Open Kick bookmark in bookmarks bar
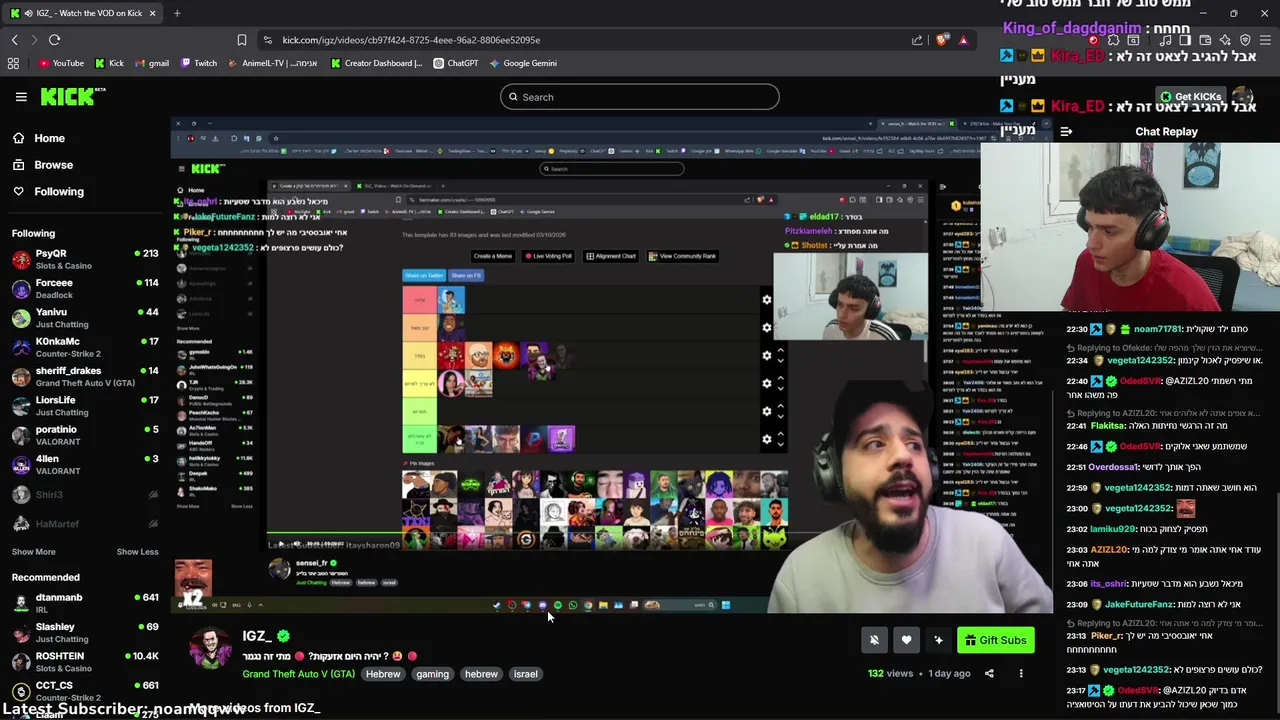Screen dimensions: 1280x720 [109, 63]
